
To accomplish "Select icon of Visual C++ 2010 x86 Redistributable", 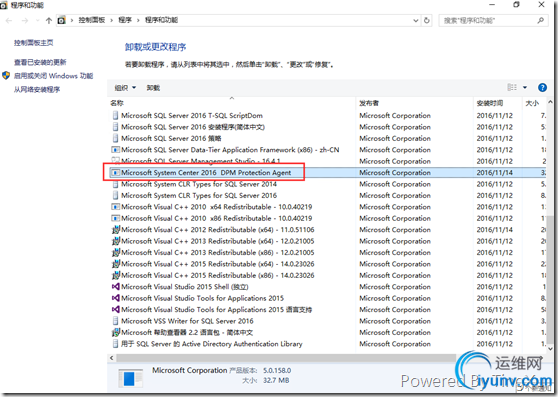I will pos(115,218).
